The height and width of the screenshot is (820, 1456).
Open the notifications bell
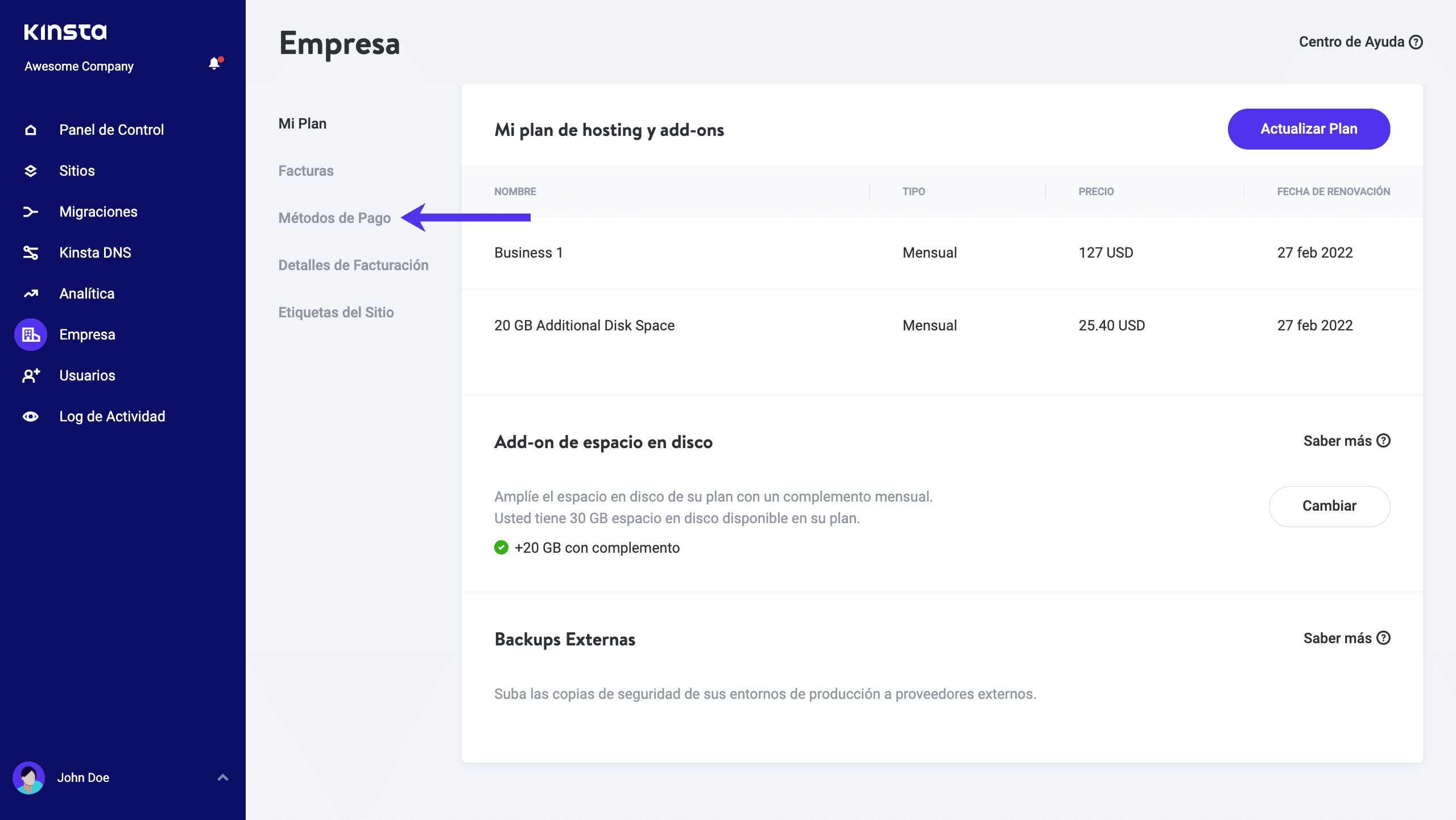(214, 63)
